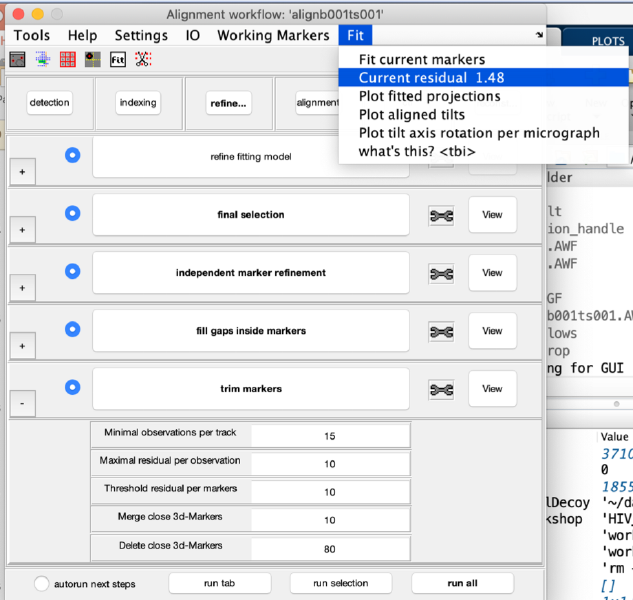Viewport: 633px width, 600px height.
Task: Click 'ng for GUI' text in MATLAB window
Action: (585, 369)
